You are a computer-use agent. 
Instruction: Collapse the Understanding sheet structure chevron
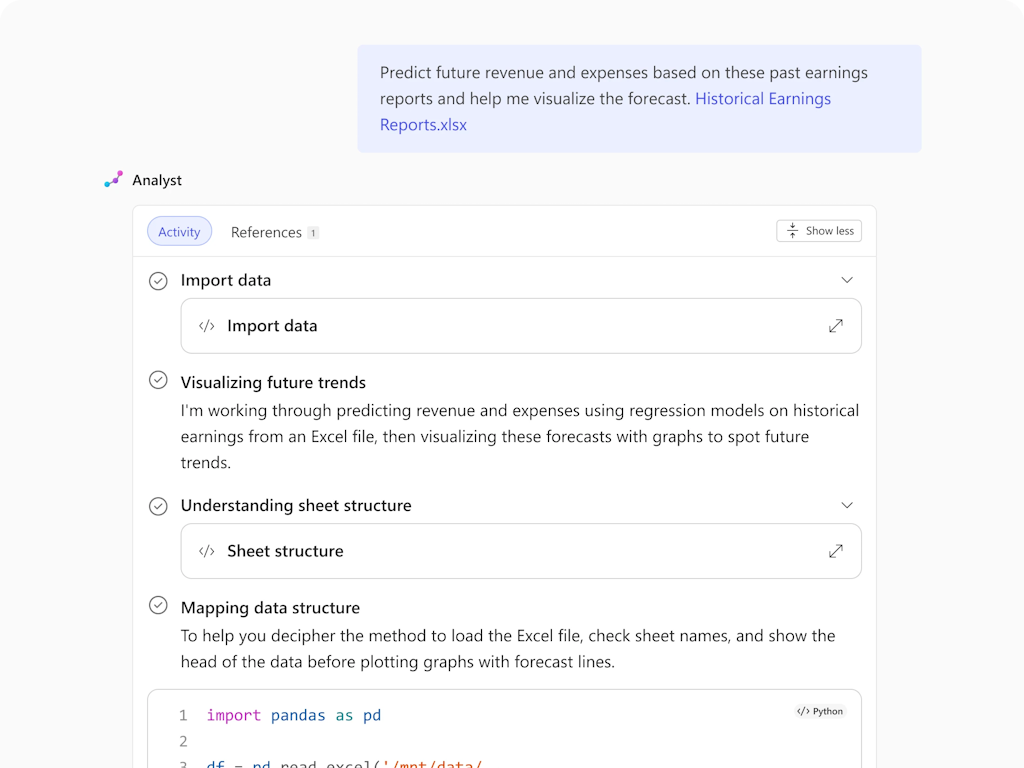point(847,505)
